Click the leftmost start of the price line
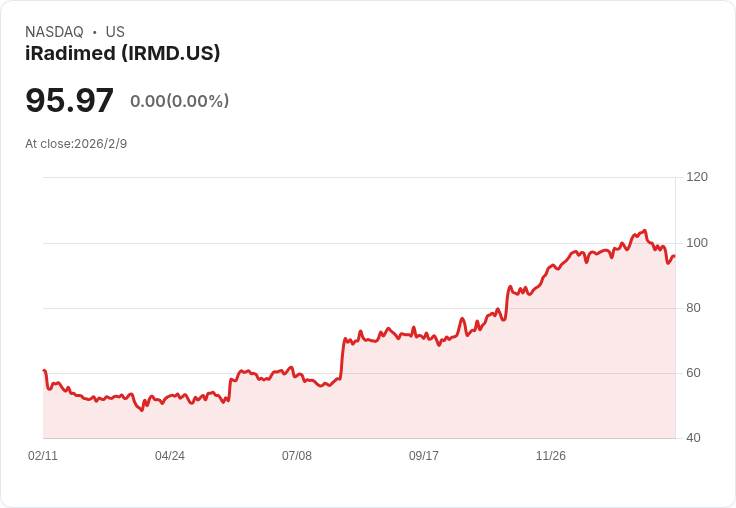The image size is (736, 508). [44, 370]
